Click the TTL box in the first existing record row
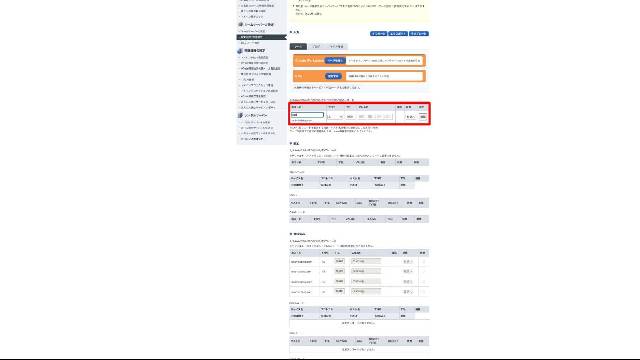This screenshot has width=640, height=360. pos(339,261)
